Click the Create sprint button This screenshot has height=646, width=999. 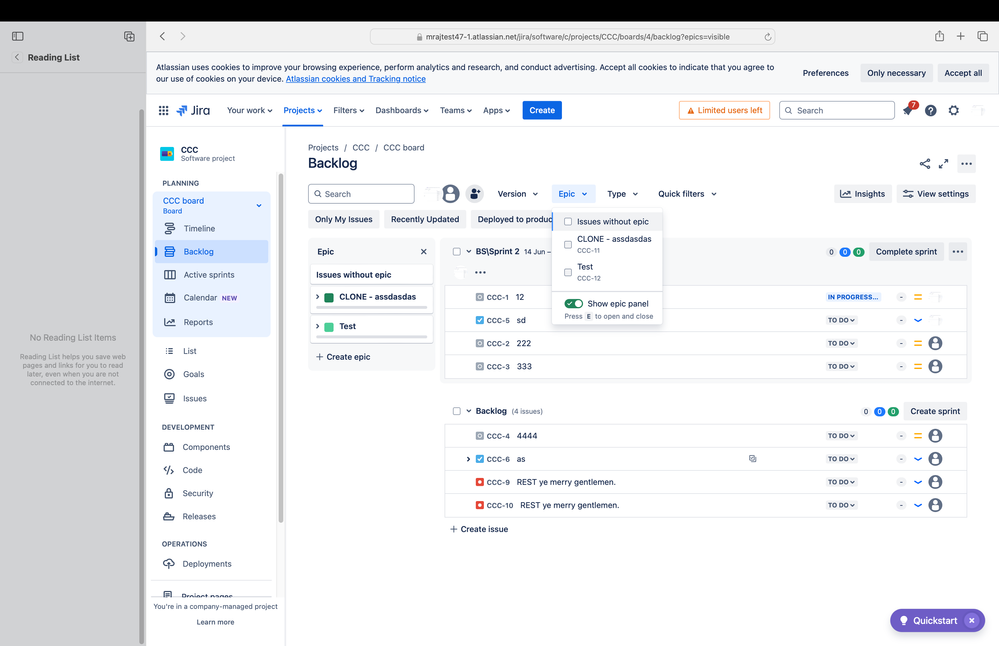coord(935,412)
